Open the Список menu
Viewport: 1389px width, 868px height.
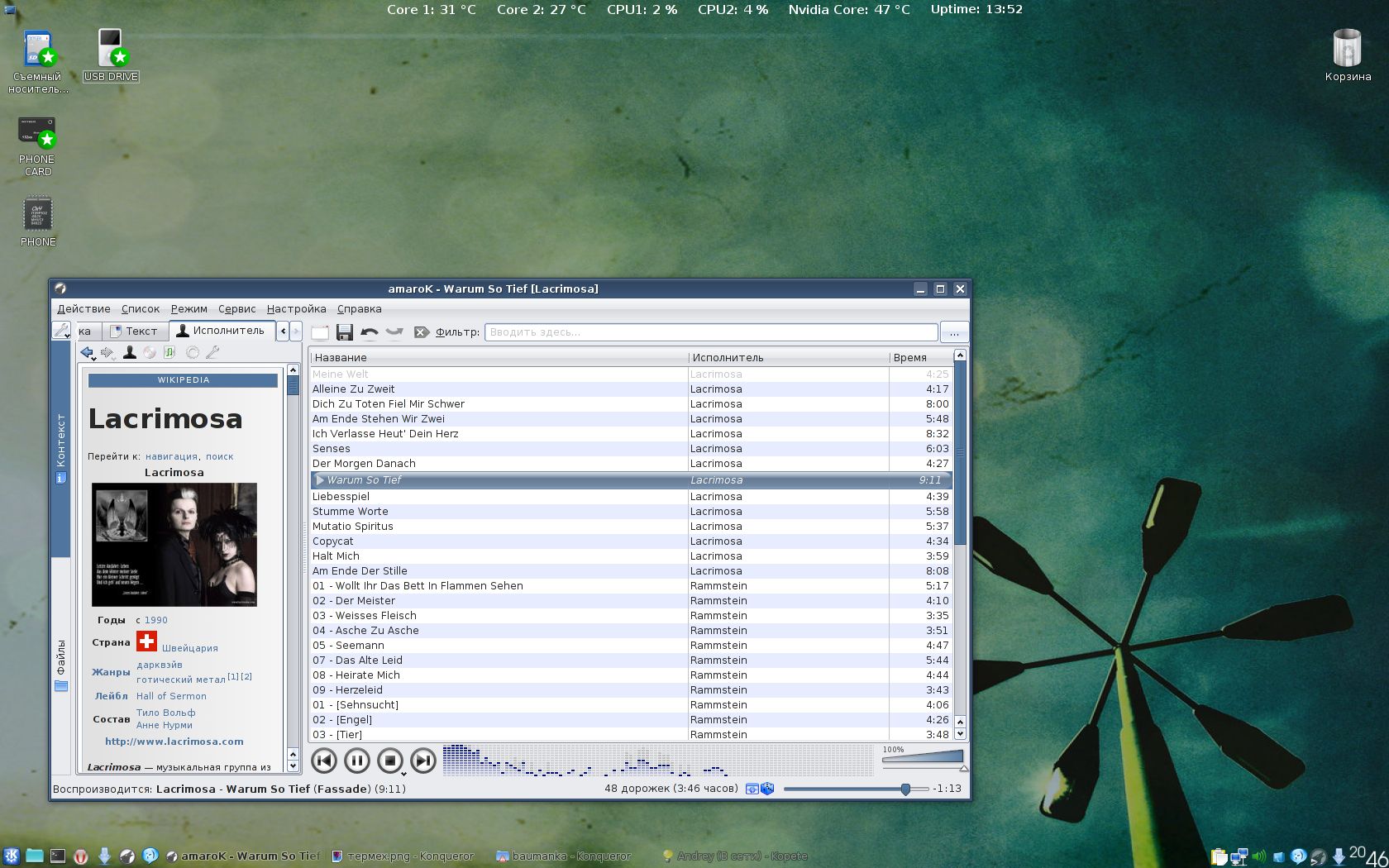coord(141,309)
